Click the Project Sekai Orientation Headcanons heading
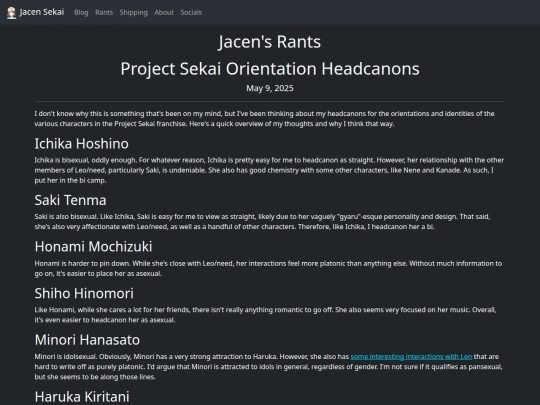Viewport: 540px width, 405px height. [x=270, y=69]
